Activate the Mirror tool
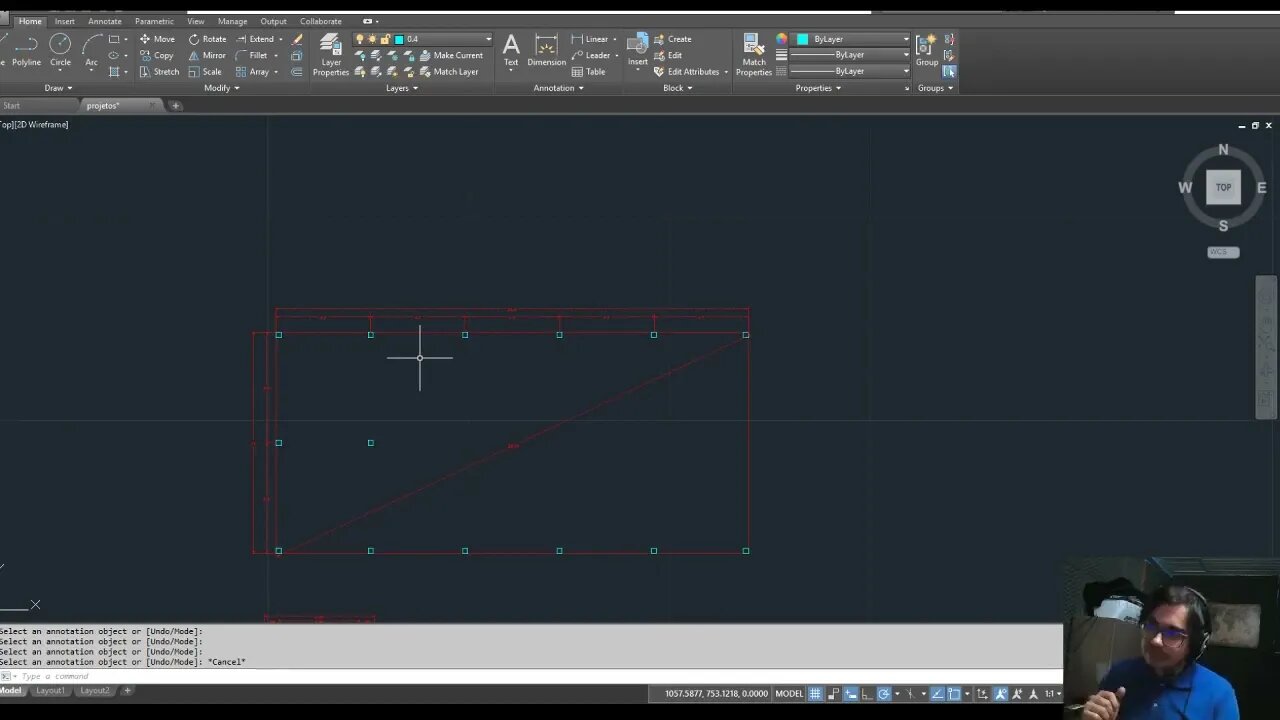The image size is (1280, 720). click(207, 55)
